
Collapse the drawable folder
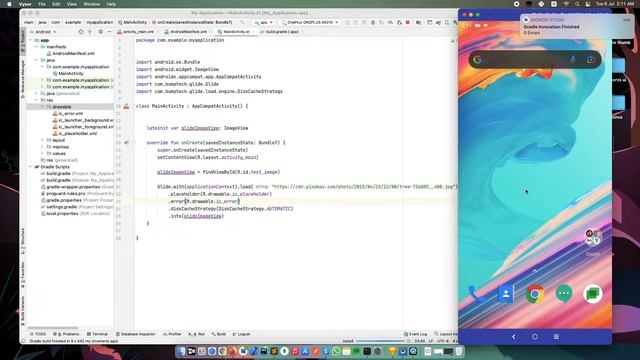(x=42, y=107)
